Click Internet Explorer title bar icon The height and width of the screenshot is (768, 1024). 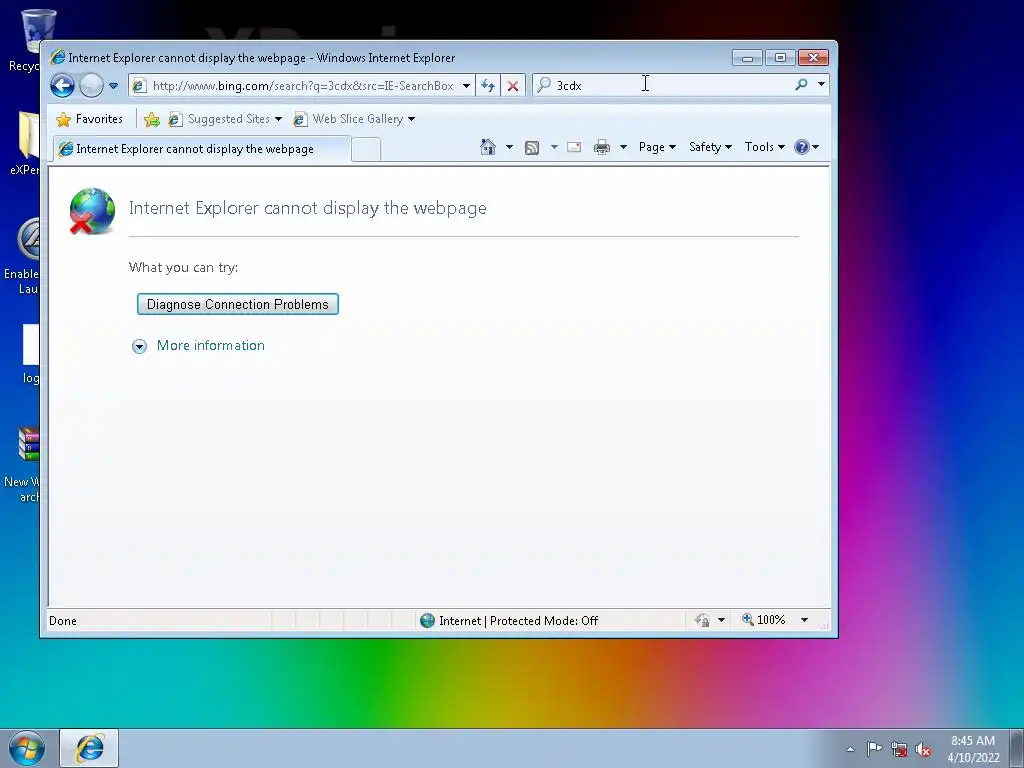[57, 57]
